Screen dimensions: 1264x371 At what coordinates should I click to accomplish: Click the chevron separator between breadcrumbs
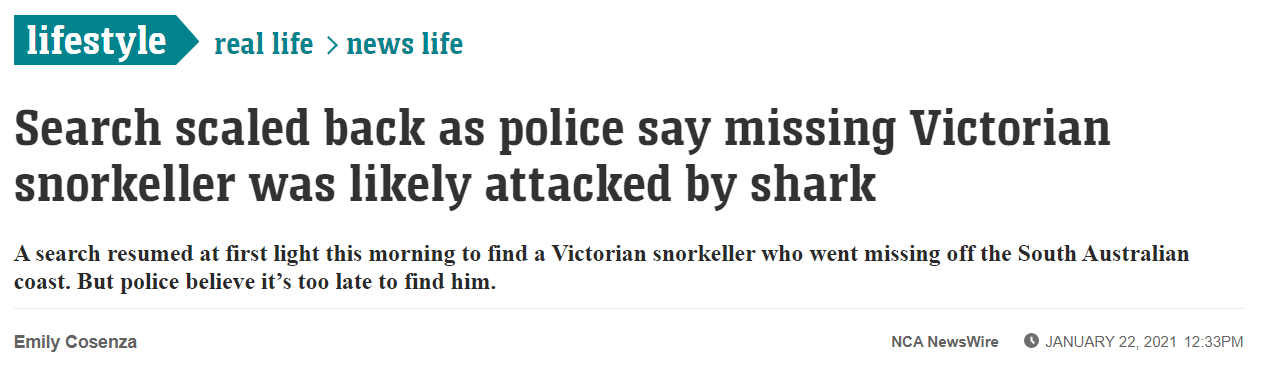coord(332,45)
